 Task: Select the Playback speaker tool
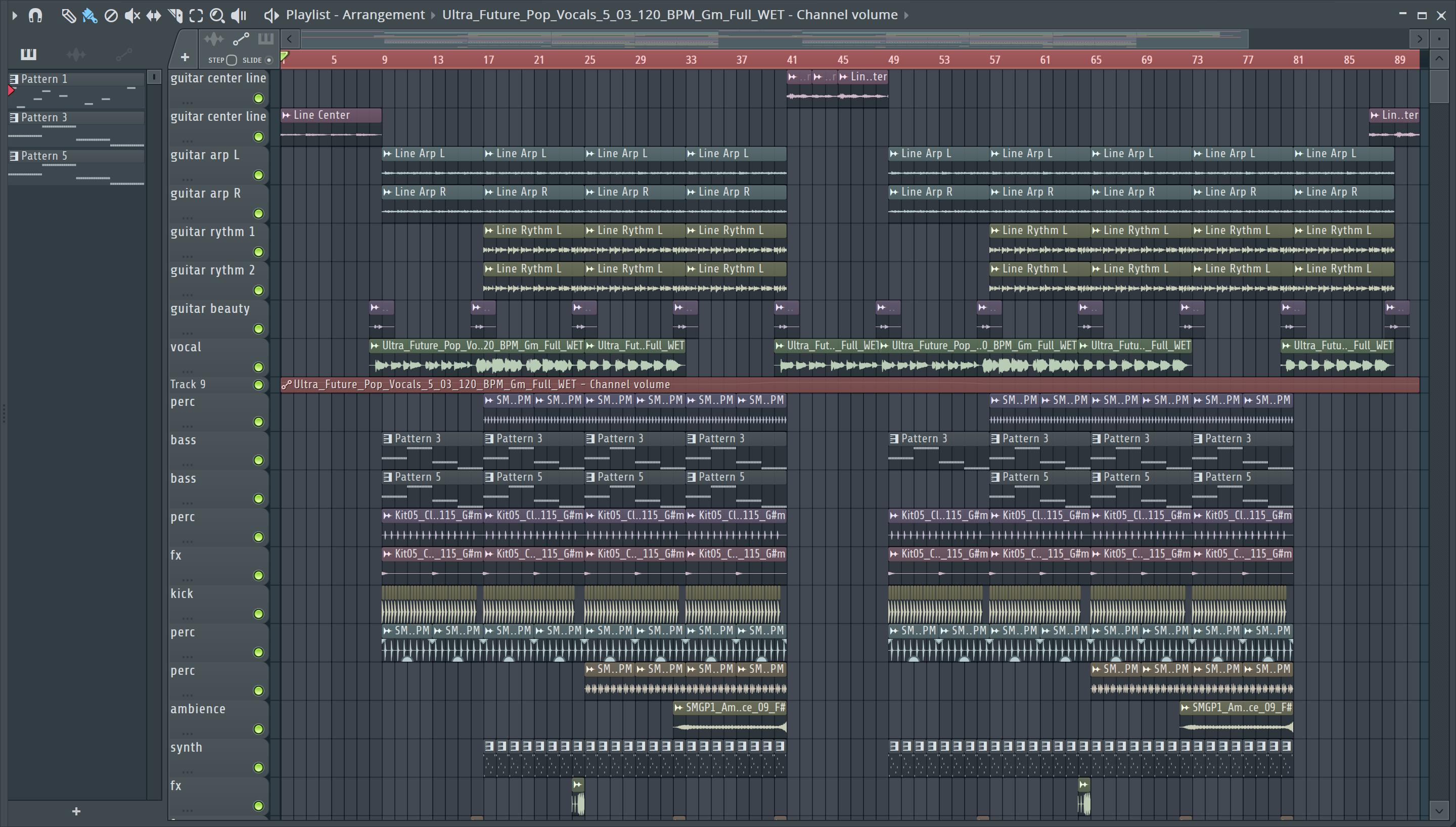click(x=239, y=15)
